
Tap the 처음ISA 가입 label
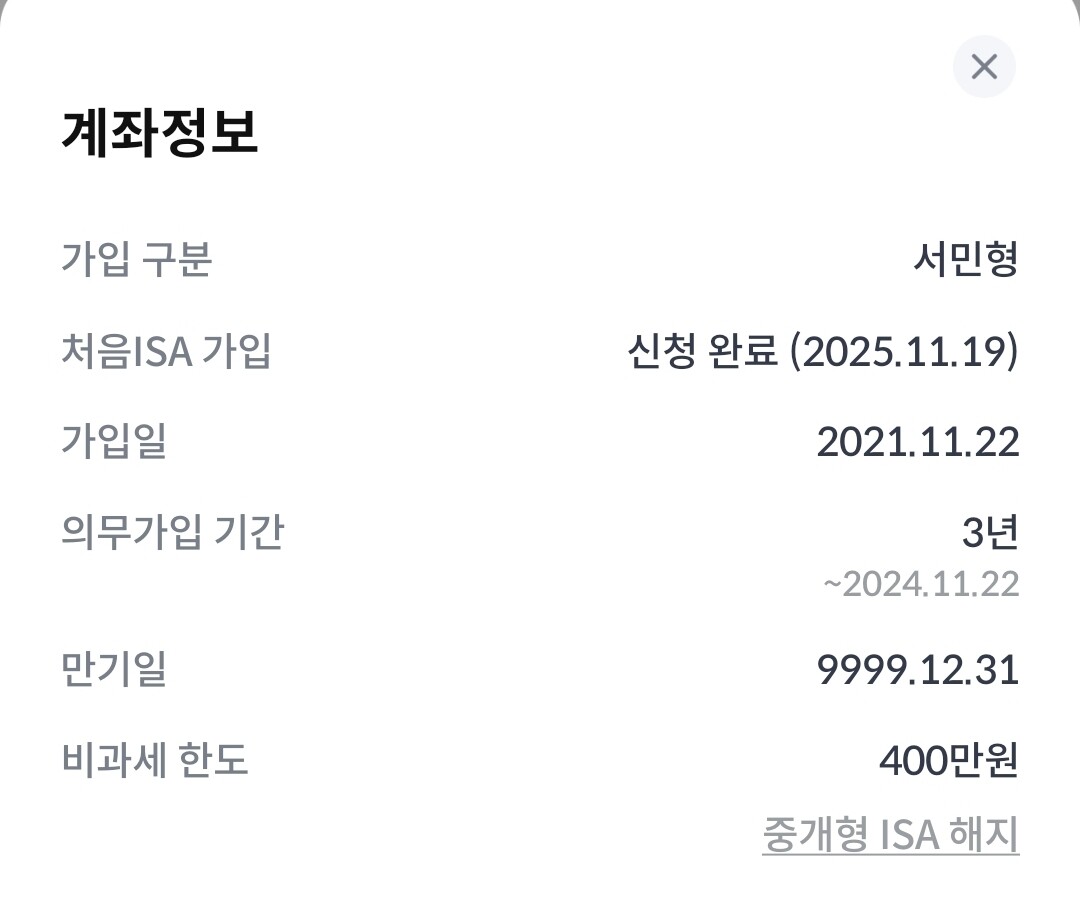[x=166, y=351]
